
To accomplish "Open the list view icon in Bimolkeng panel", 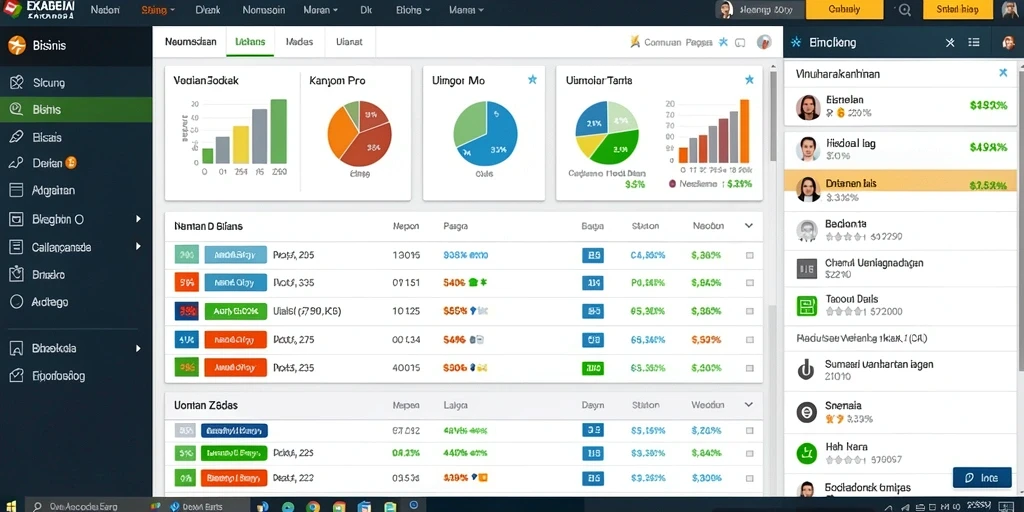I will (974, 42).
